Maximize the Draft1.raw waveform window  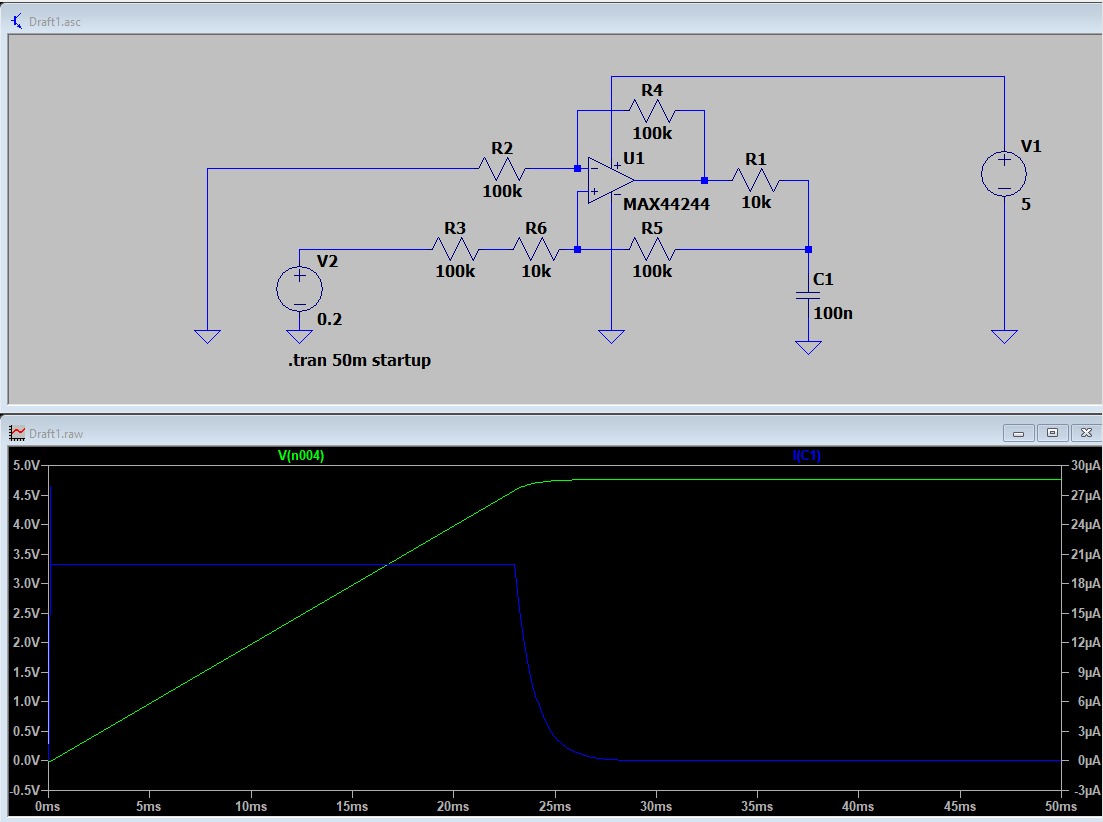click(x=1052, y=433)
